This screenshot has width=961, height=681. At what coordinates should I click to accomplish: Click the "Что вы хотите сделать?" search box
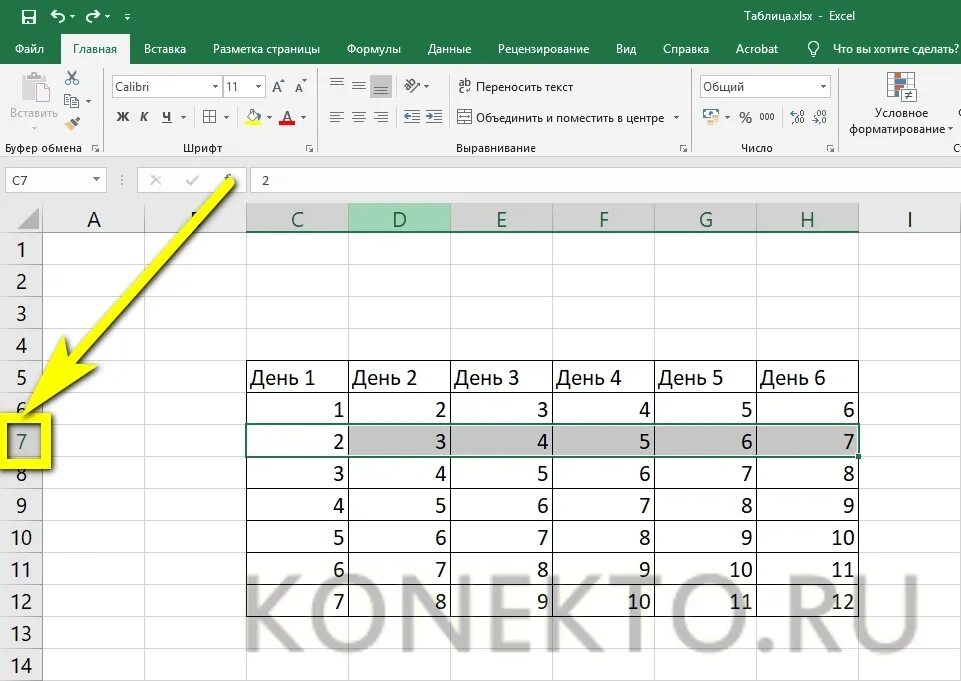click(895, 49)
